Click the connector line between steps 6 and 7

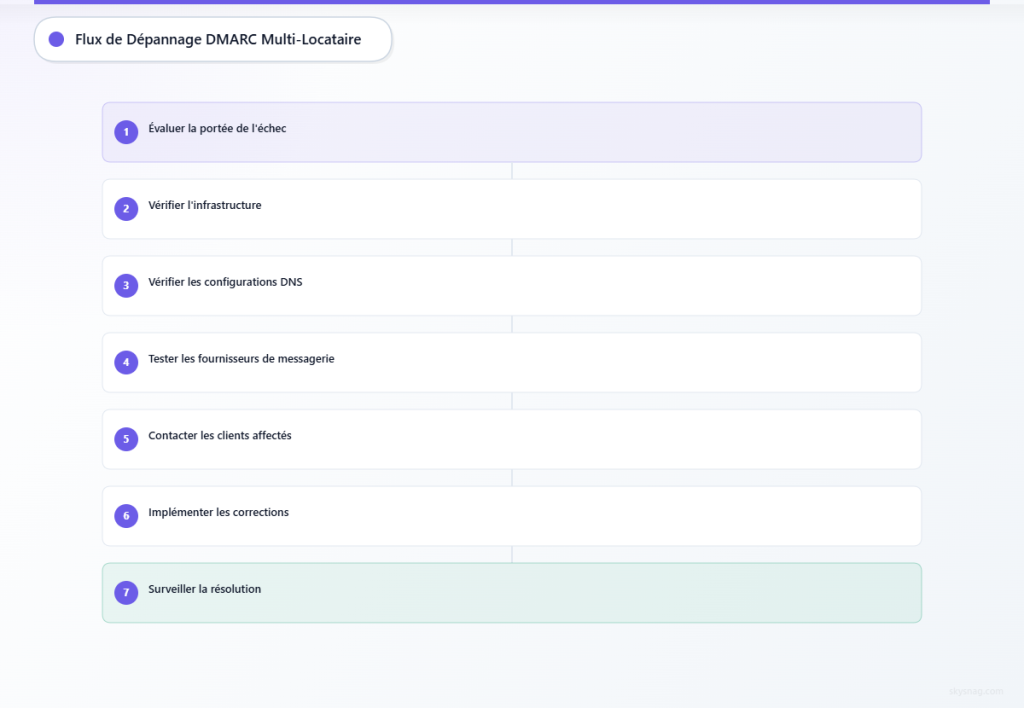pyautogui.click(x=512, y=555)
